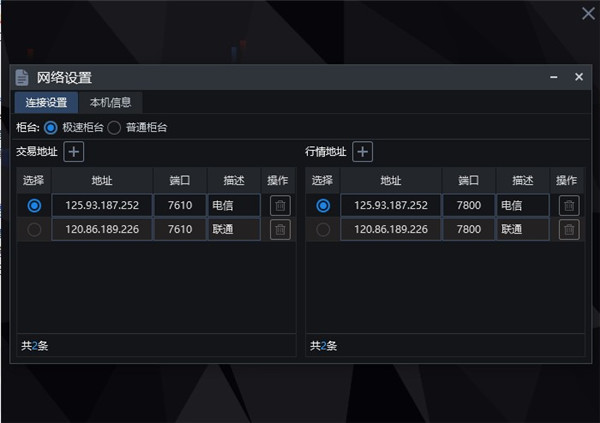Select 联通 trading address radio button
This screenshot has height=423, width=600.
coord(34,230)
